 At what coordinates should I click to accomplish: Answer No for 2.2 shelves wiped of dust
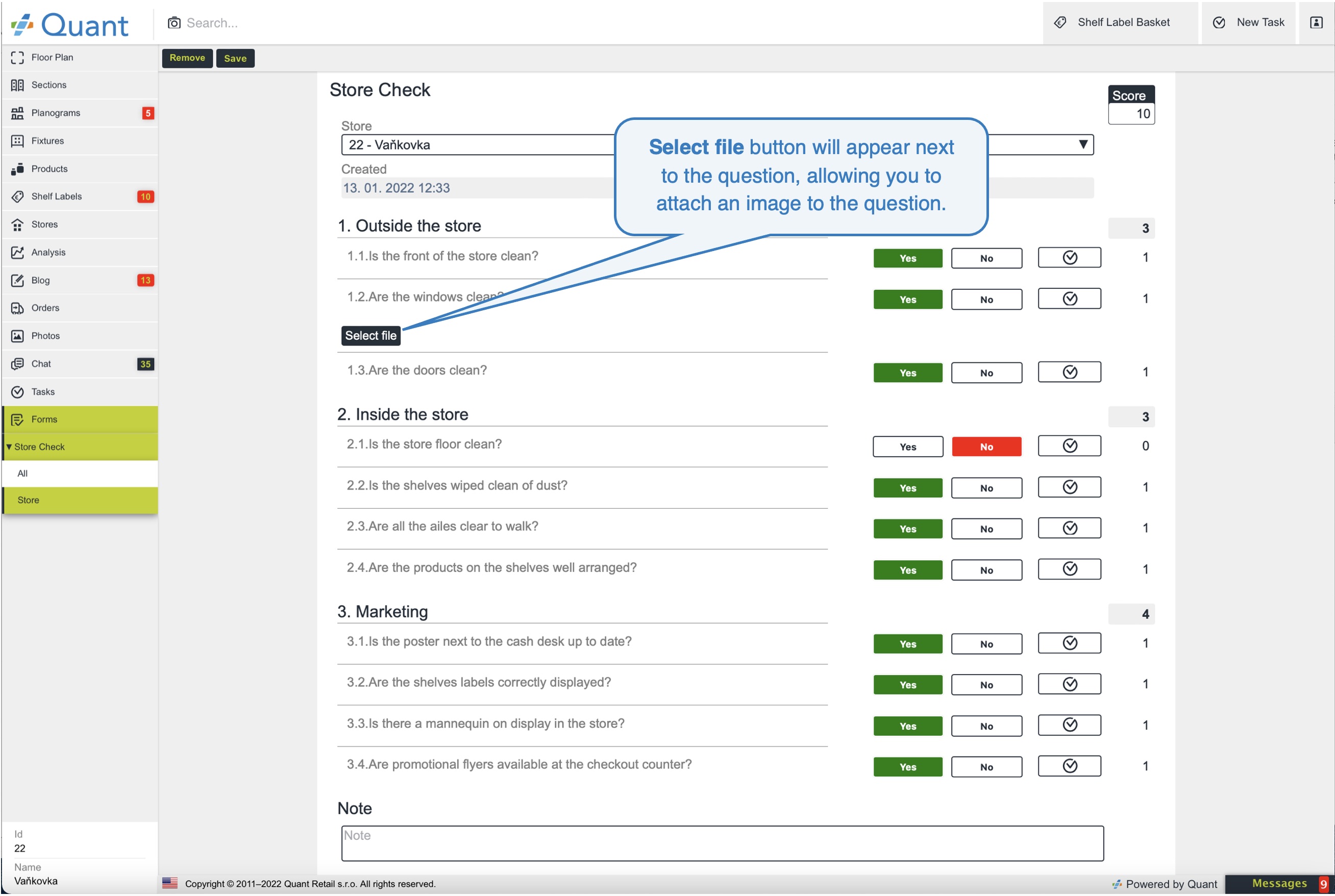point(986,488)
